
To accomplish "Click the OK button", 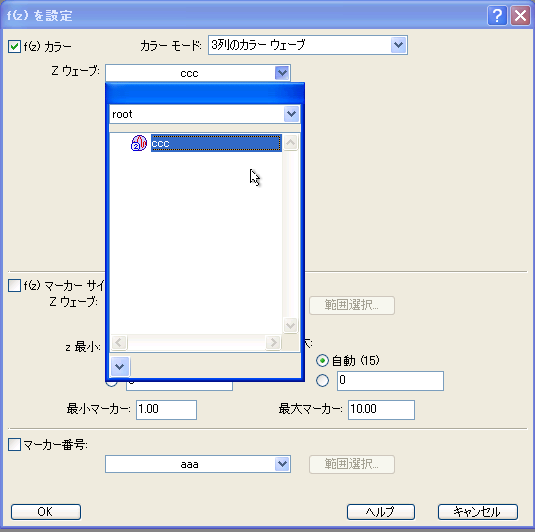I will click(x=46, y=512).
